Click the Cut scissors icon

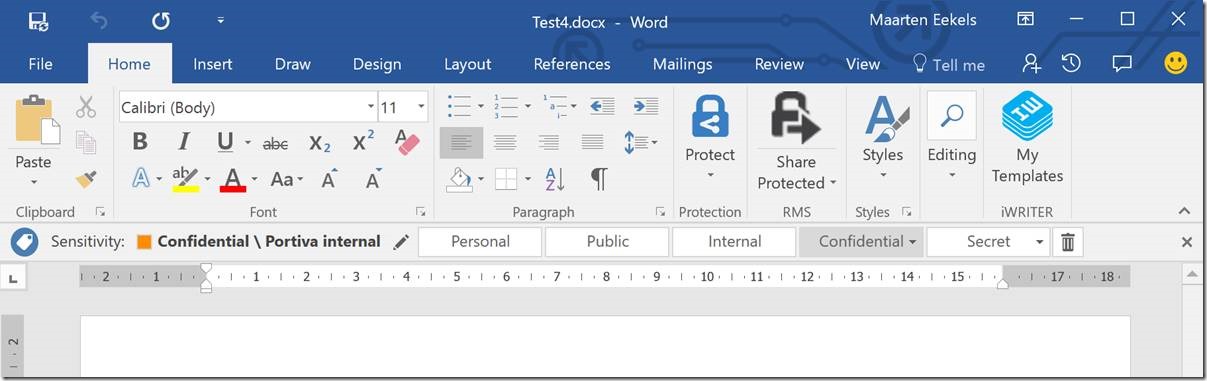(86, 107)
